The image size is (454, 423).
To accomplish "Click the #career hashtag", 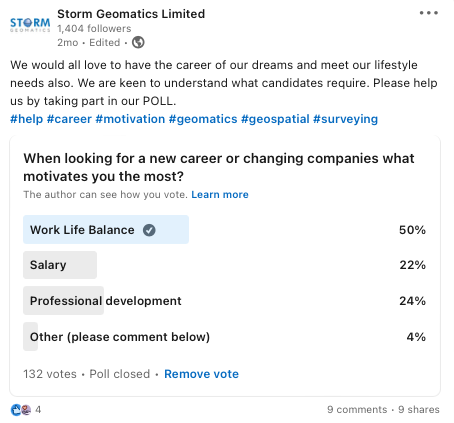I will click(x=69, y=119).
